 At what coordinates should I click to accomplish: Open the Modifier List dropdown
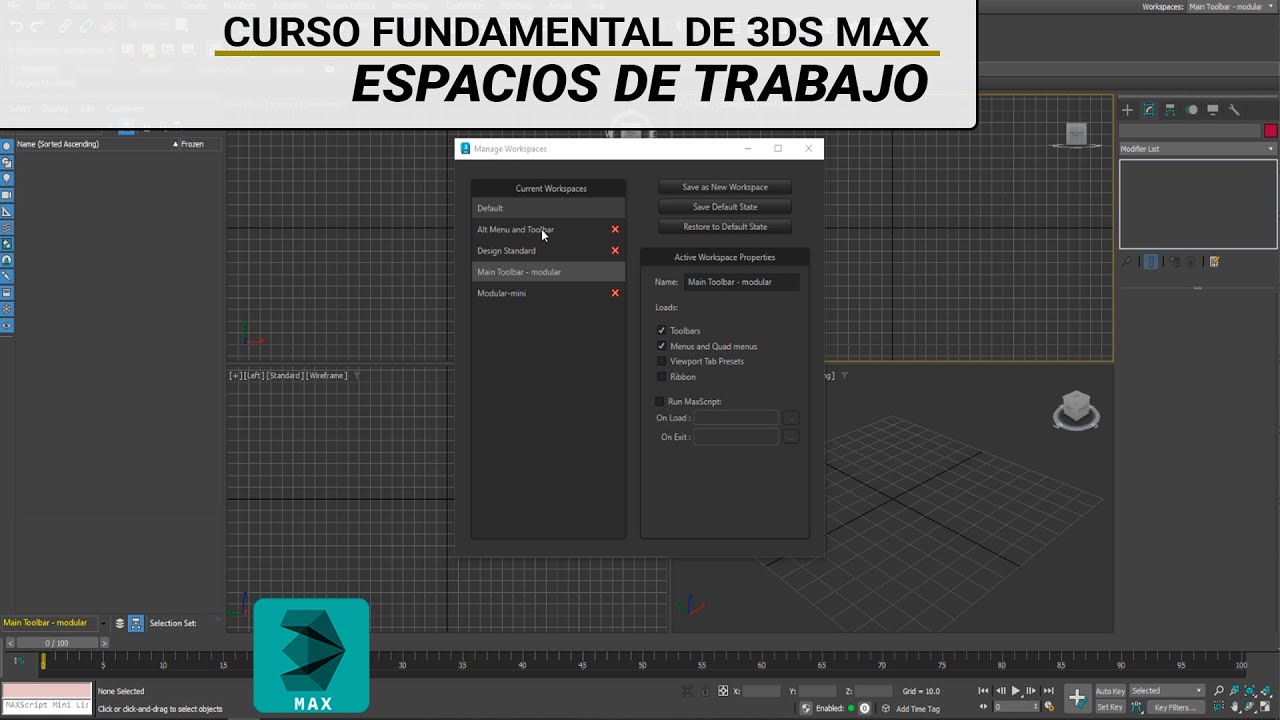click(x=1198, y=149)
